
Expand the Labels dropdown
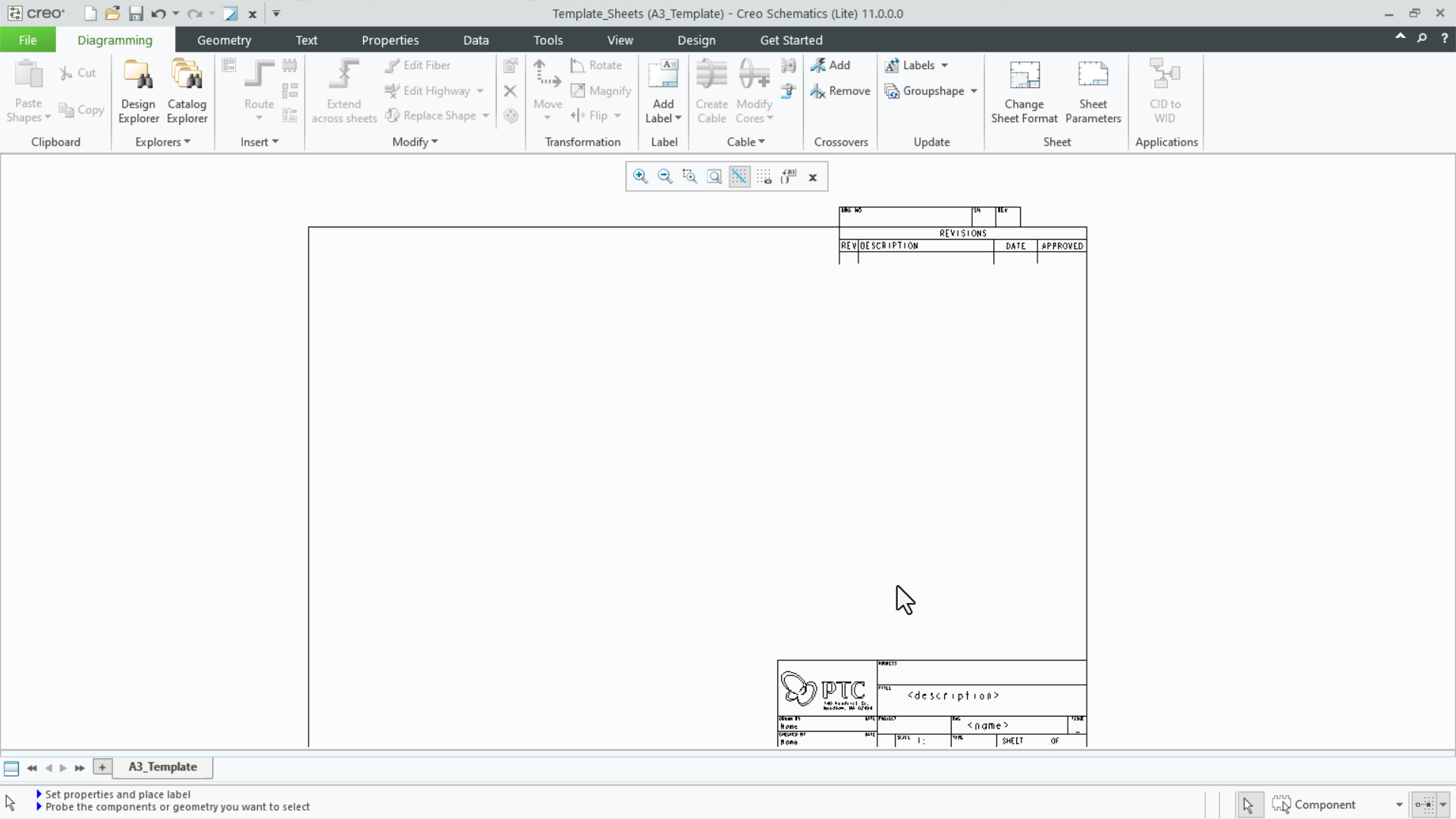click(945, 65)
